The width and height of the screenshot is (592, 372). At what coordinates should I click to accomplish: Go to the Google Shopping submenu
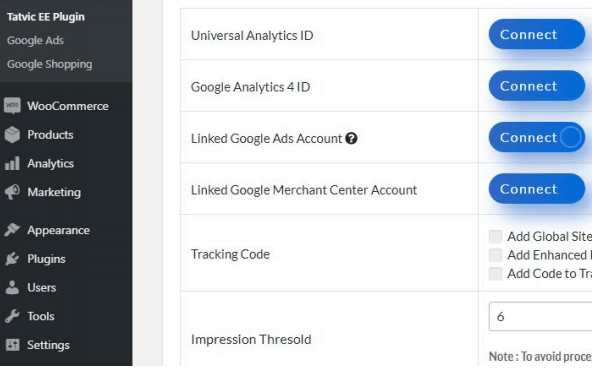click(49, 64)
